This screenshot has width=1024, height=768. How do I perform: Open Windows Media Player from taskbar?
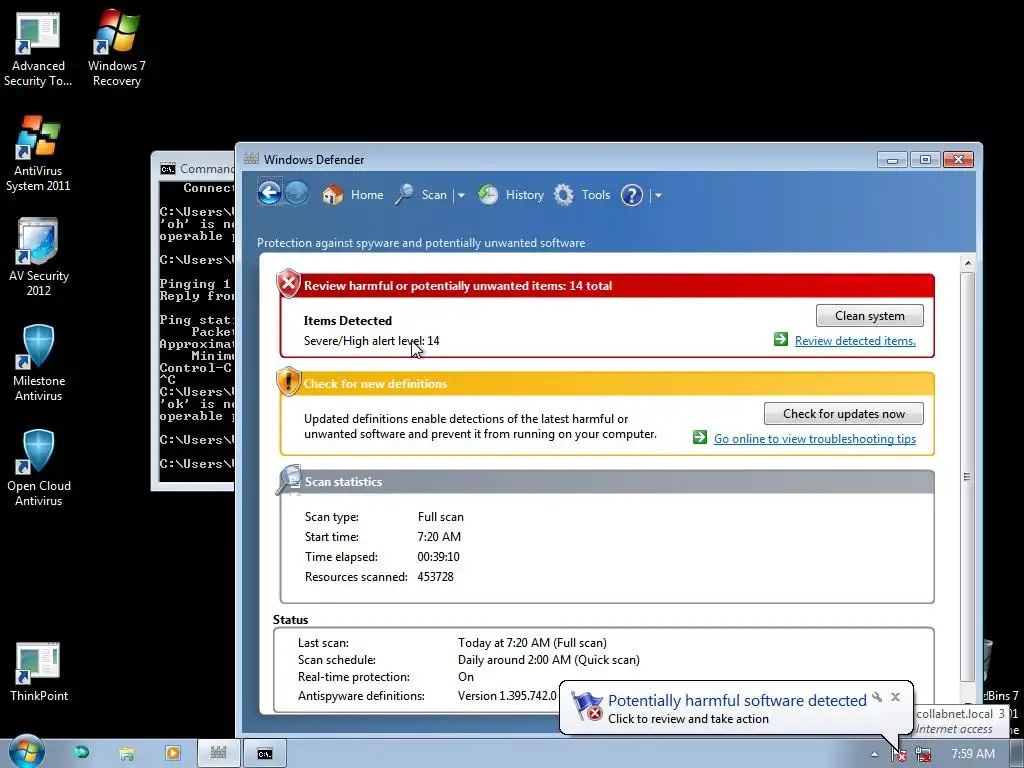(172, 753)
